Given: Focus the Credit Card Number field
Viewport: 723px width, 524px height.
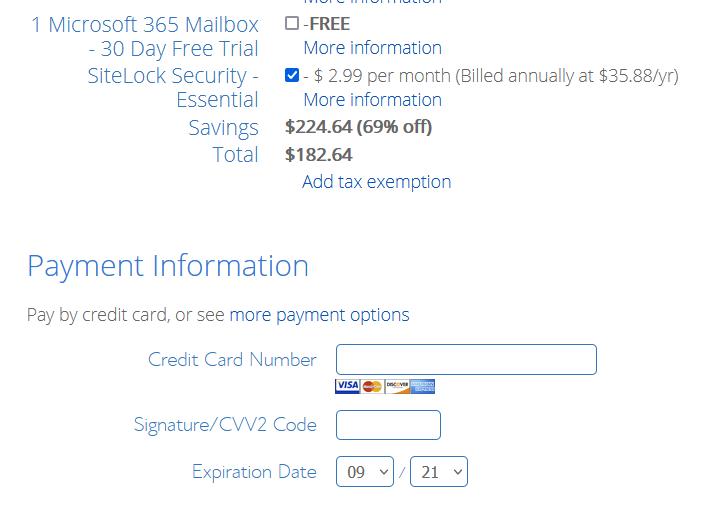Looking at the screenshot, I should point(466,359).
